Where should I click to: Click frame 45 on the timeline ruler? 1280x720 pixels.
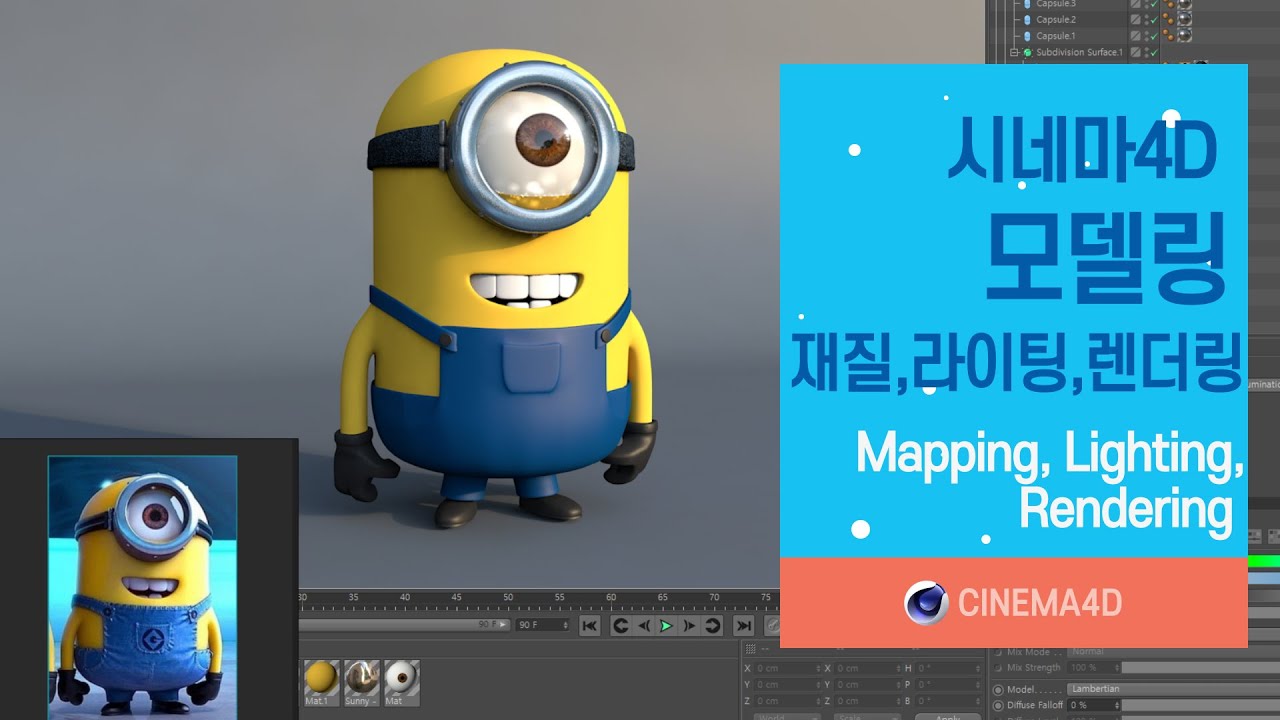pyautogui.click(x=456, y=598)
